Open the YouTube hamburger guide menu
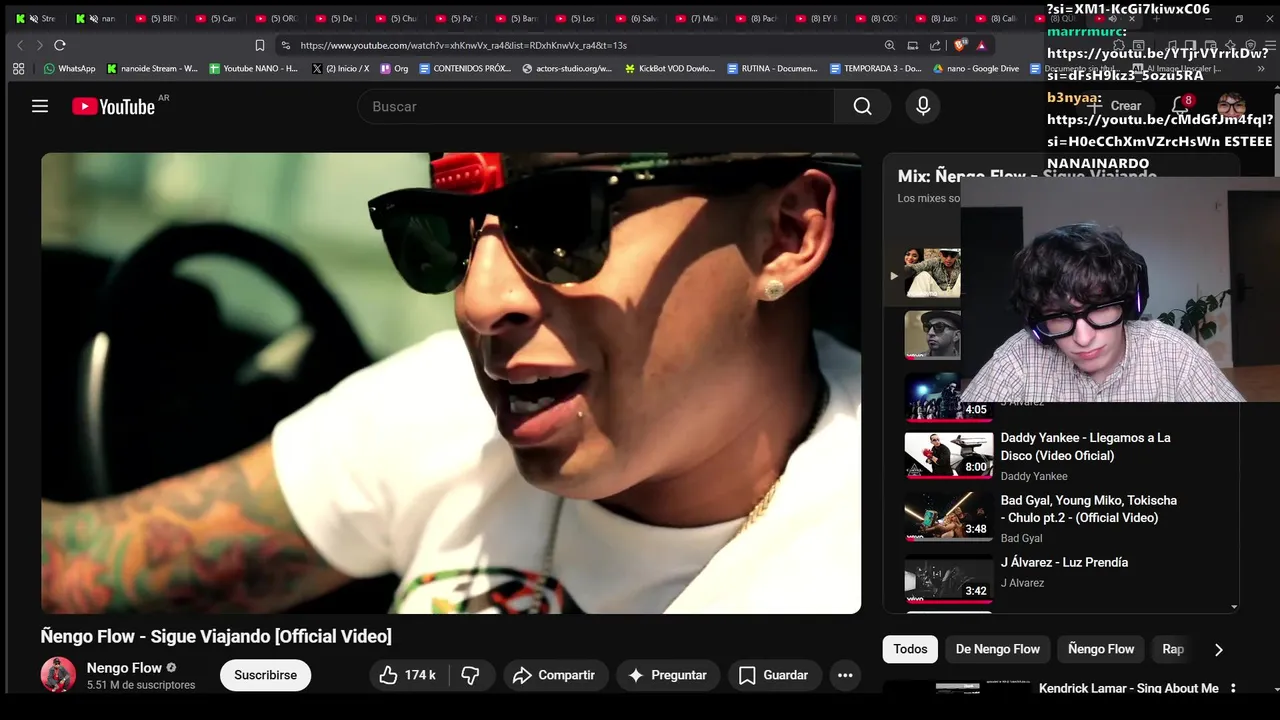Screen dimensions: 1280x720 point(40,106)
